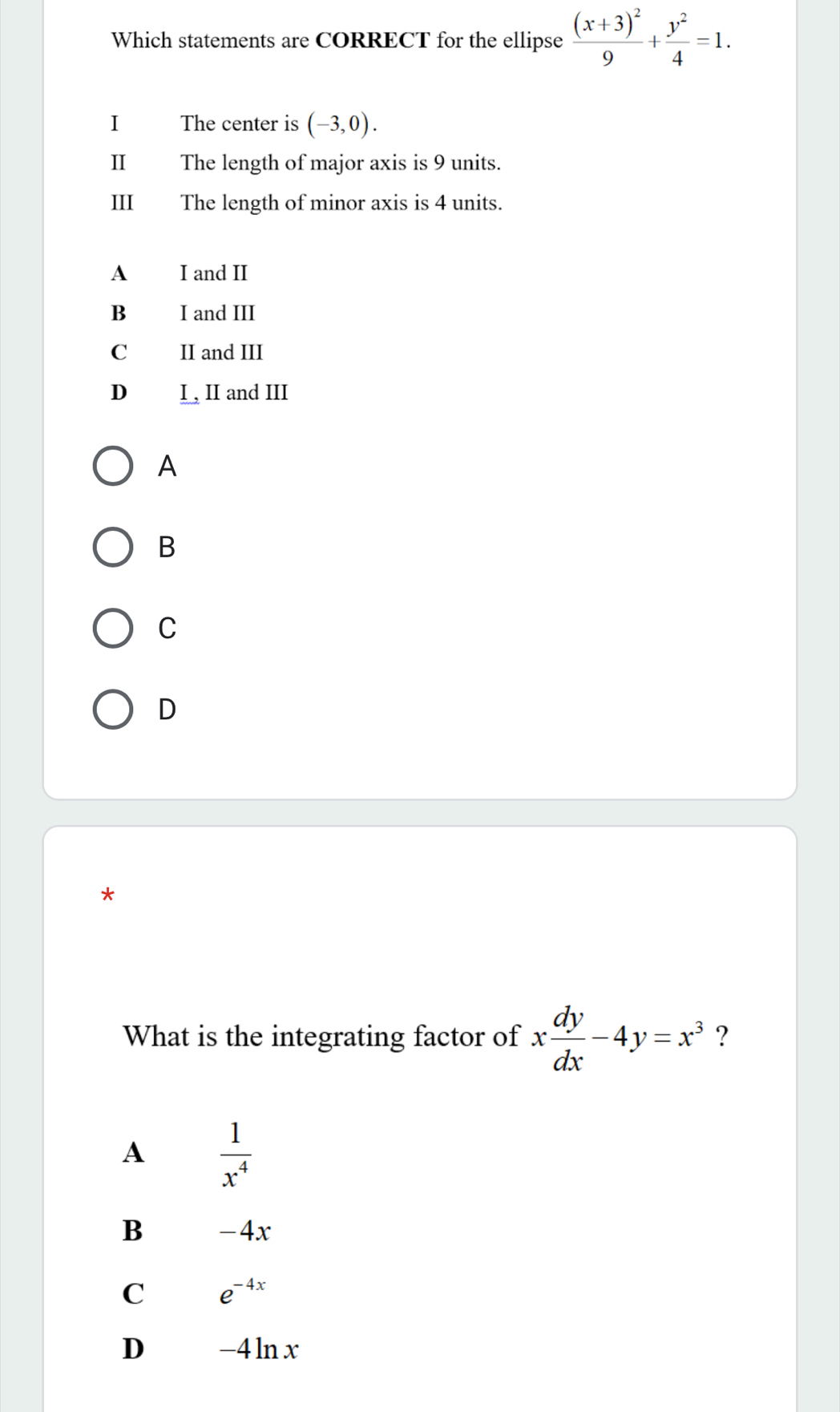The image size is (840, 1412).
Task: Mark radio option C as the ellipse answer
Action: coord(113,628)
